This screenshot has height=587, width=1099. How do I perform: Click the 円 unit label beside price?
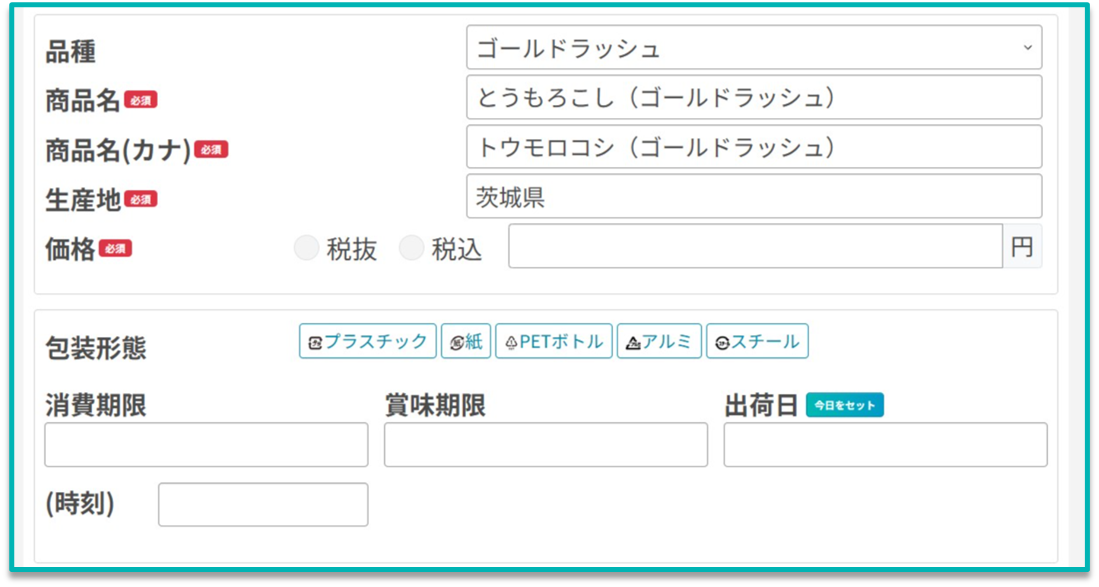pyautogui.click(x=1022, y=247)
